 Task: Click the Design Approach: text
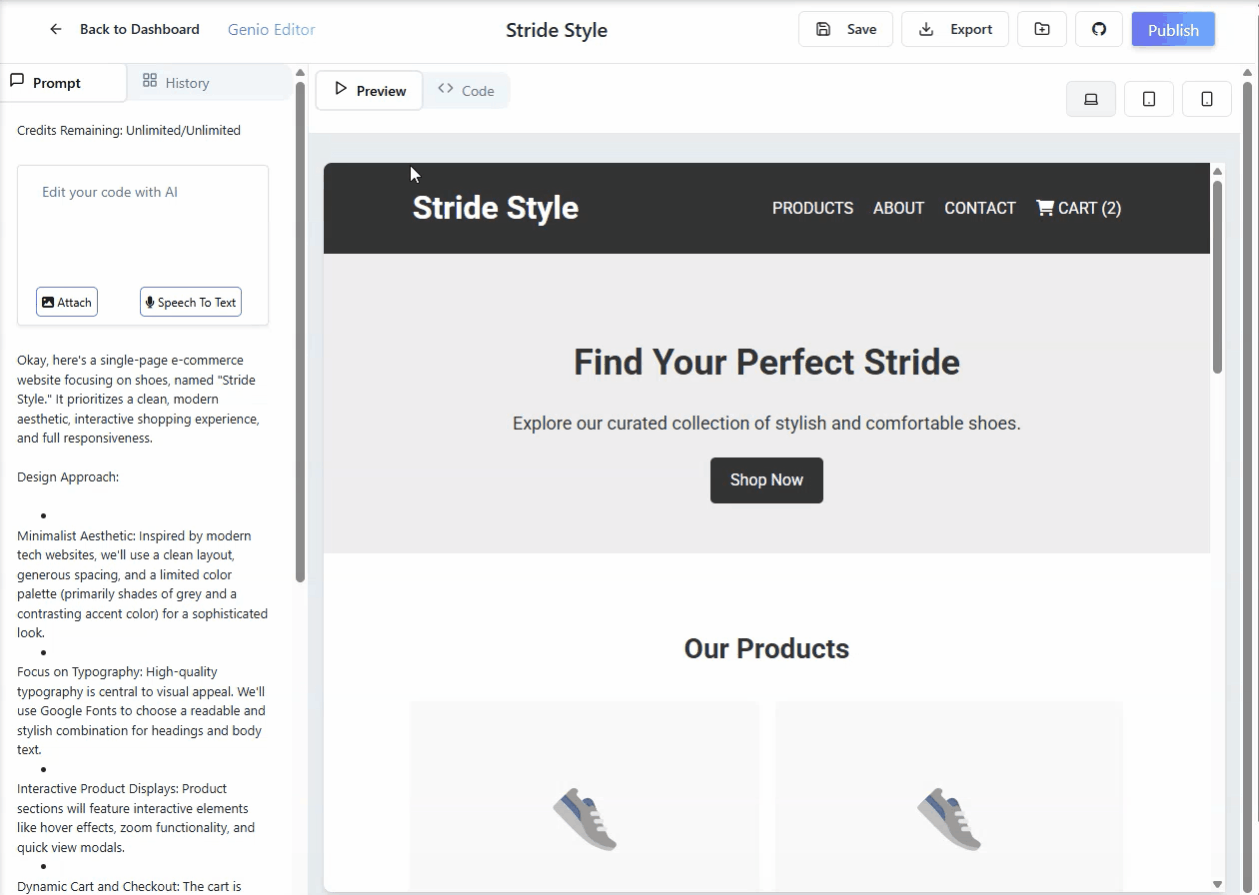click(x=68, y=477)
